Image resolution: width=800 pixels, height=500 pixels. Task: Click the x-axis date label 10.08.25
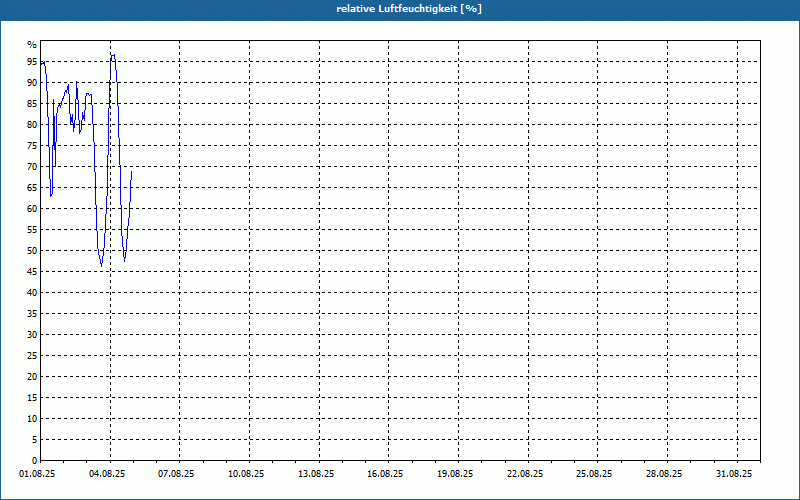click(x=246, y=474)
